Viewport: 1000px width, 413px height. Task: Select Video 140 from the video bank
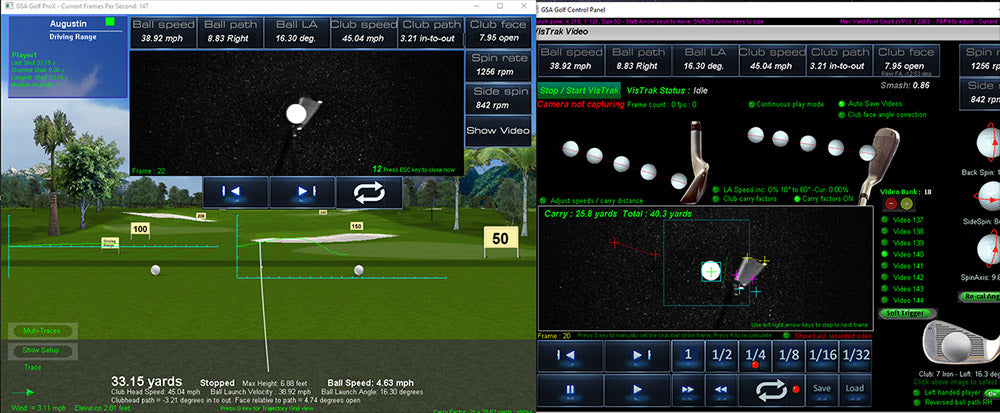point(884,254)
